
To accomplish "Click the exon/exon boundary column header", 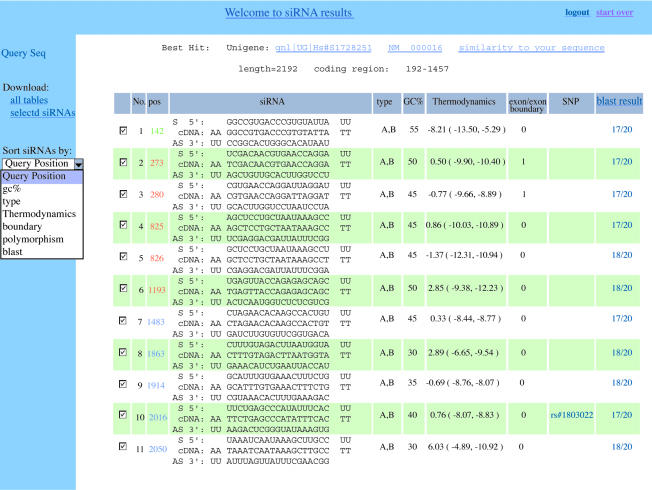I will (527, 105).
